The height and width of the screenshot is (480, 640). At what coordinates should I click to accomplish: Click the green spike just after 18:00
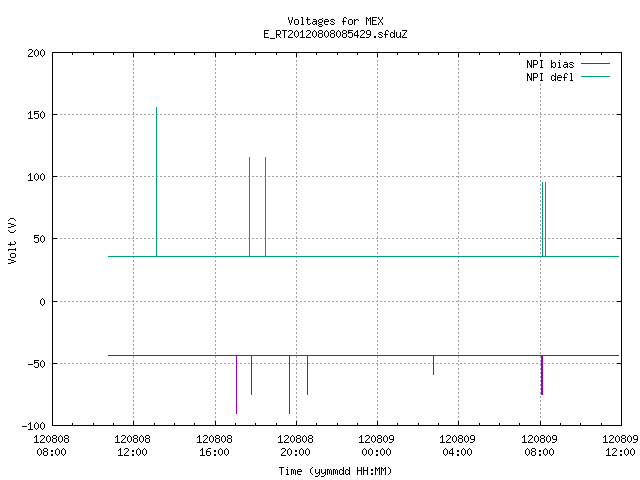click(265, 207)
